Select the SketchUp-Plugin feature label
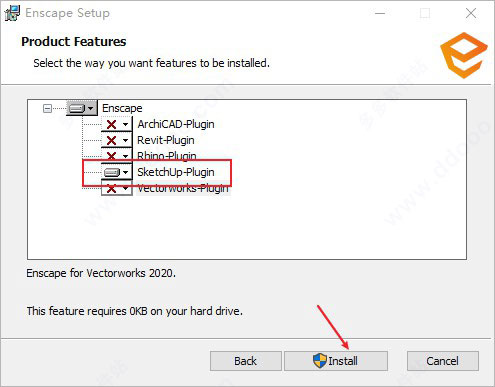 [x=176, y=172]
